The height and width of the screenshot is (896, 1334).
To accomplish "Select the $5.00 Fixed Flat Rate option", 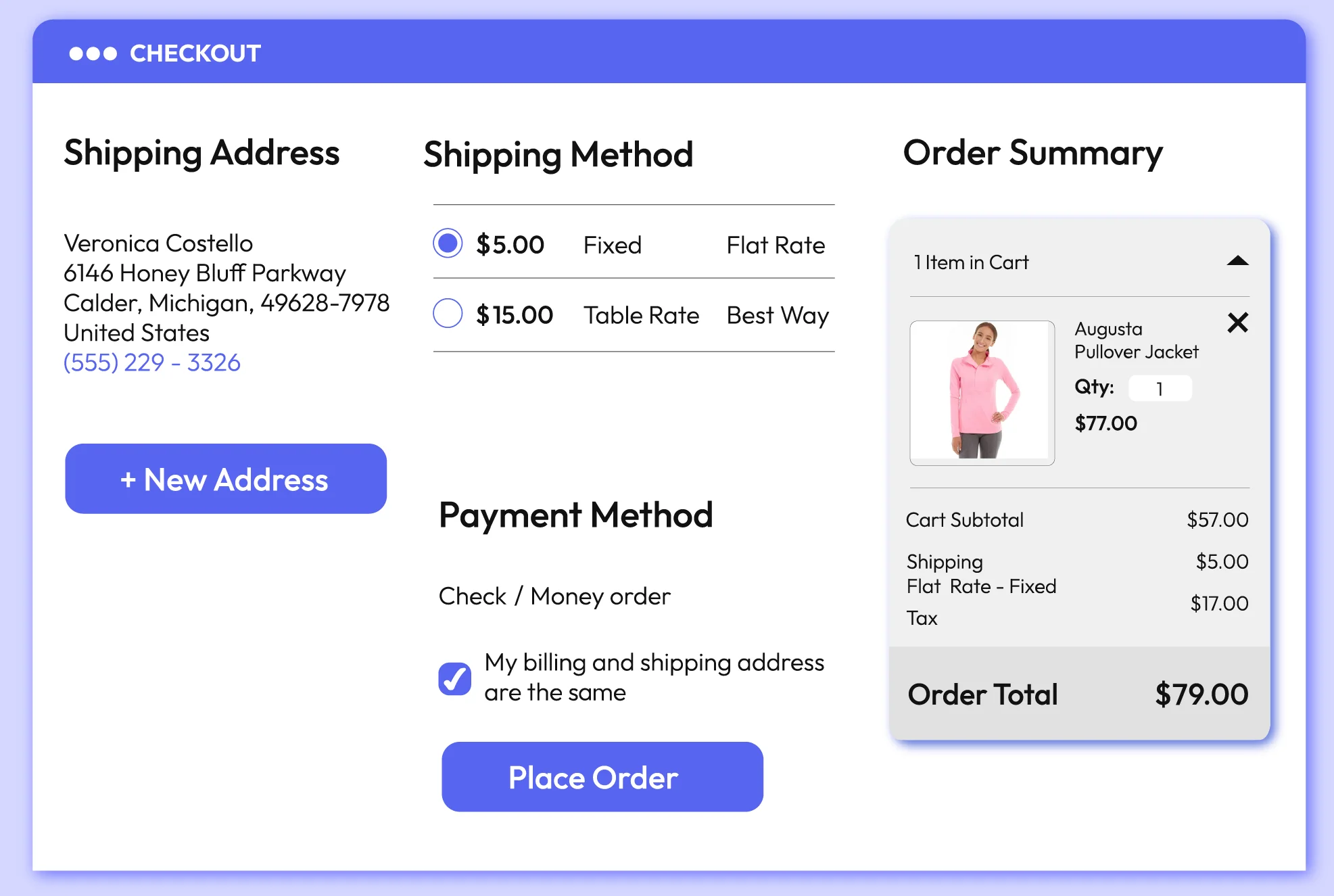I will [448, 243].
